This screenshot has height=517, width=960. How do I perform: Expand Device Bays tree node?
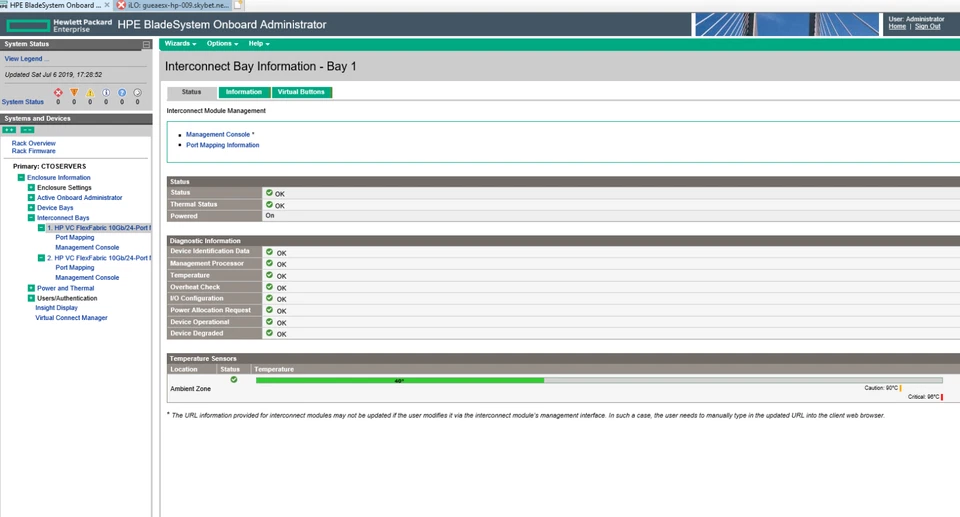[x=31, y=208]
